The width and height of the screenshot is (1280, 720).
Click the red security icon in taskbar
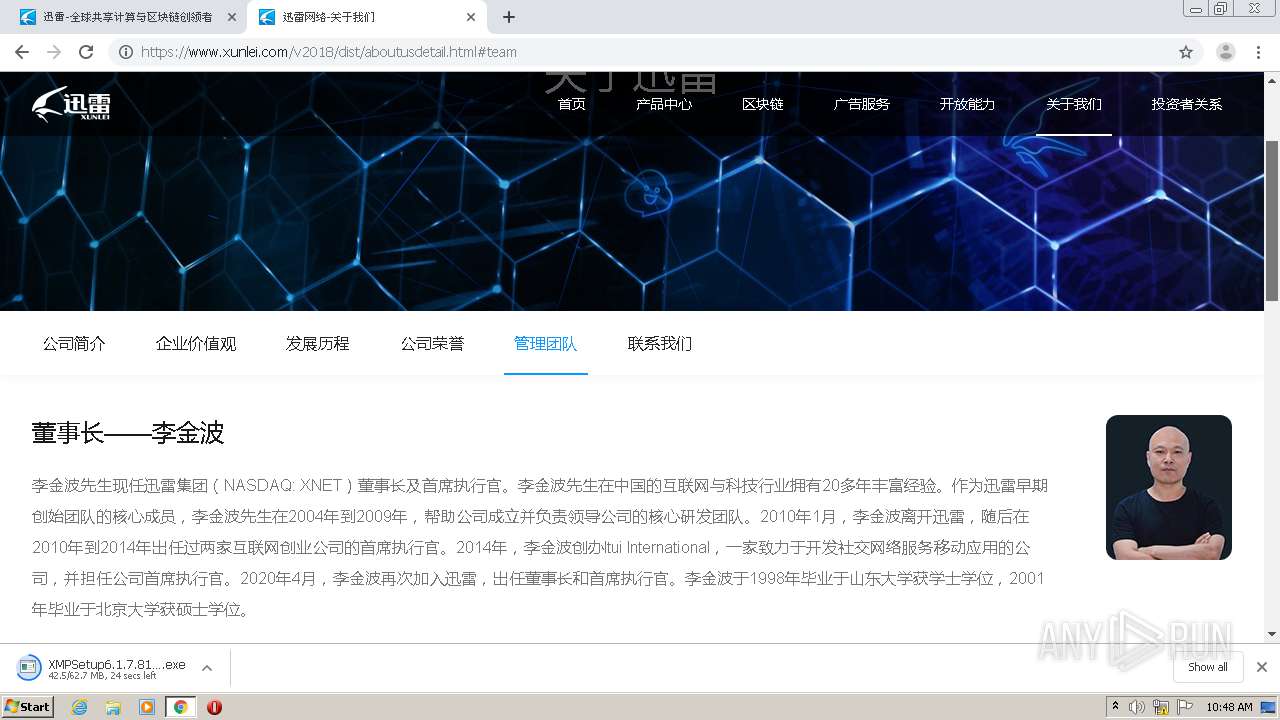tap(214, 707)
